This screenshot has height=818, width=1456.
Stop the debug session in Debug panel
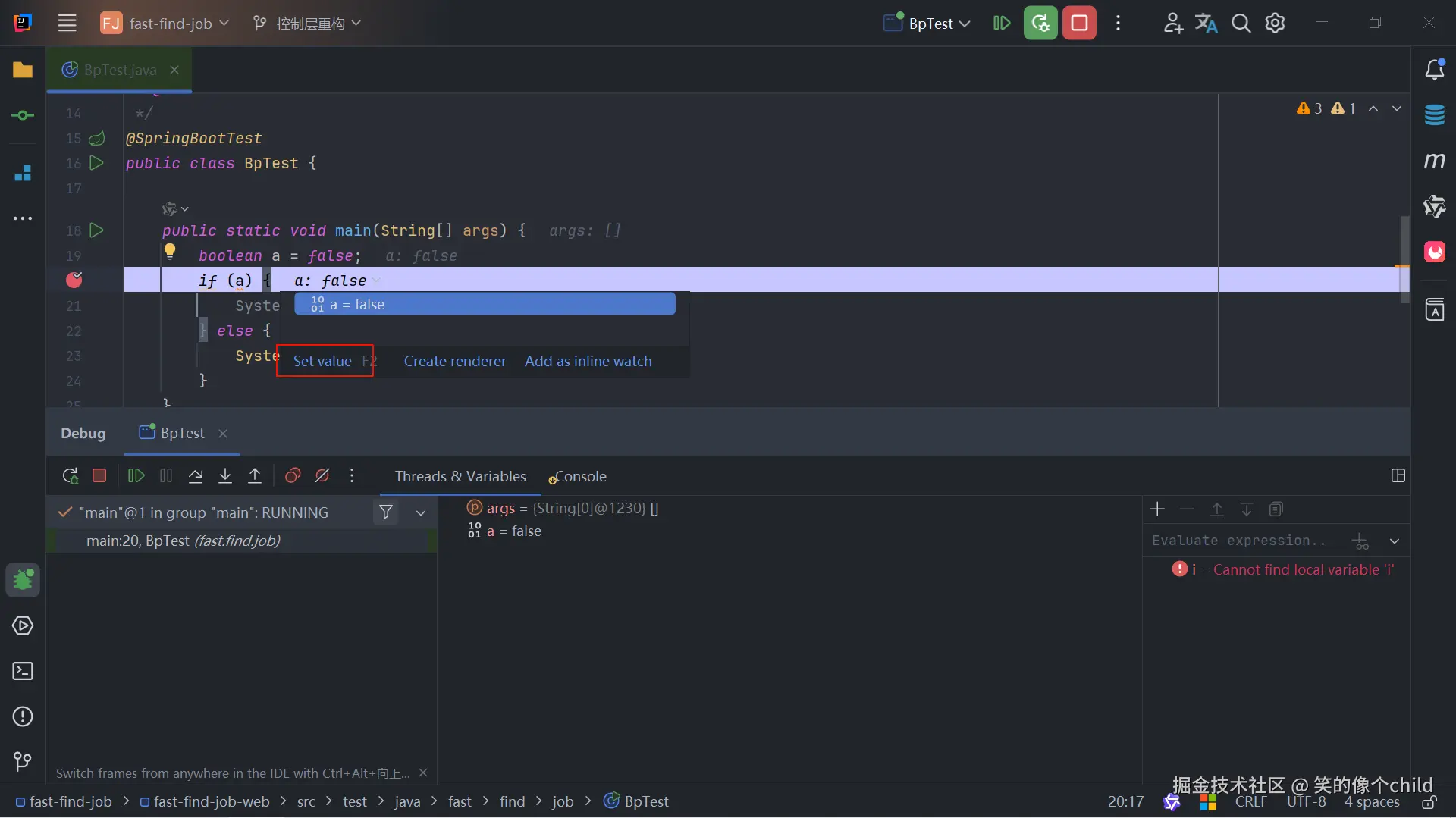pyautogui.click(x=99, y=476)
